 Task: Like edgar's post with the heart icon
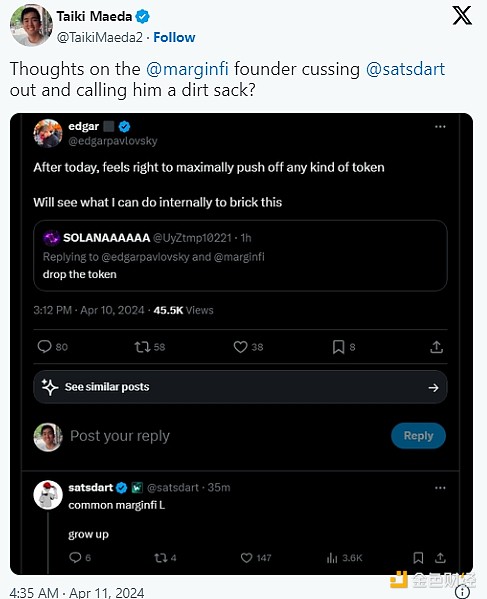pos(240,347)
